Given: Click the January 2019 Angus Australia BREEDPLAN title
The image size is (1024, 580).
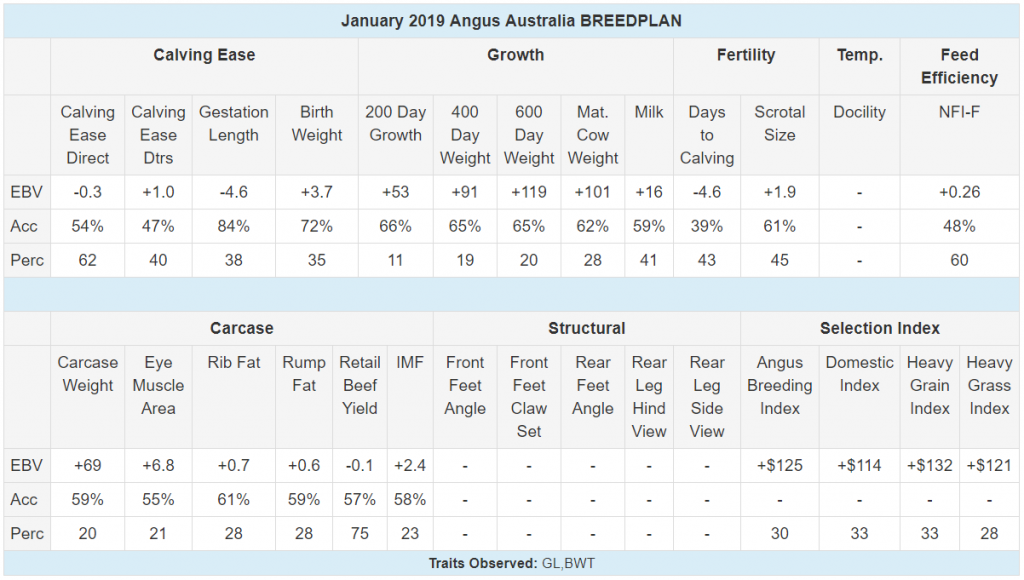Looking at the screenshot, I should (x=511, y=21).
